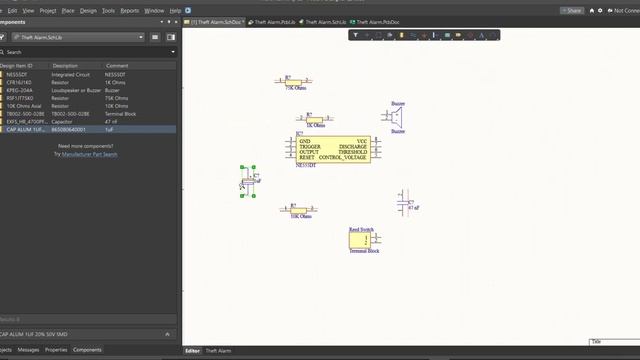Screen dimensions: 640x360
Task: Select the text string (A) tool
Action: 482,36
